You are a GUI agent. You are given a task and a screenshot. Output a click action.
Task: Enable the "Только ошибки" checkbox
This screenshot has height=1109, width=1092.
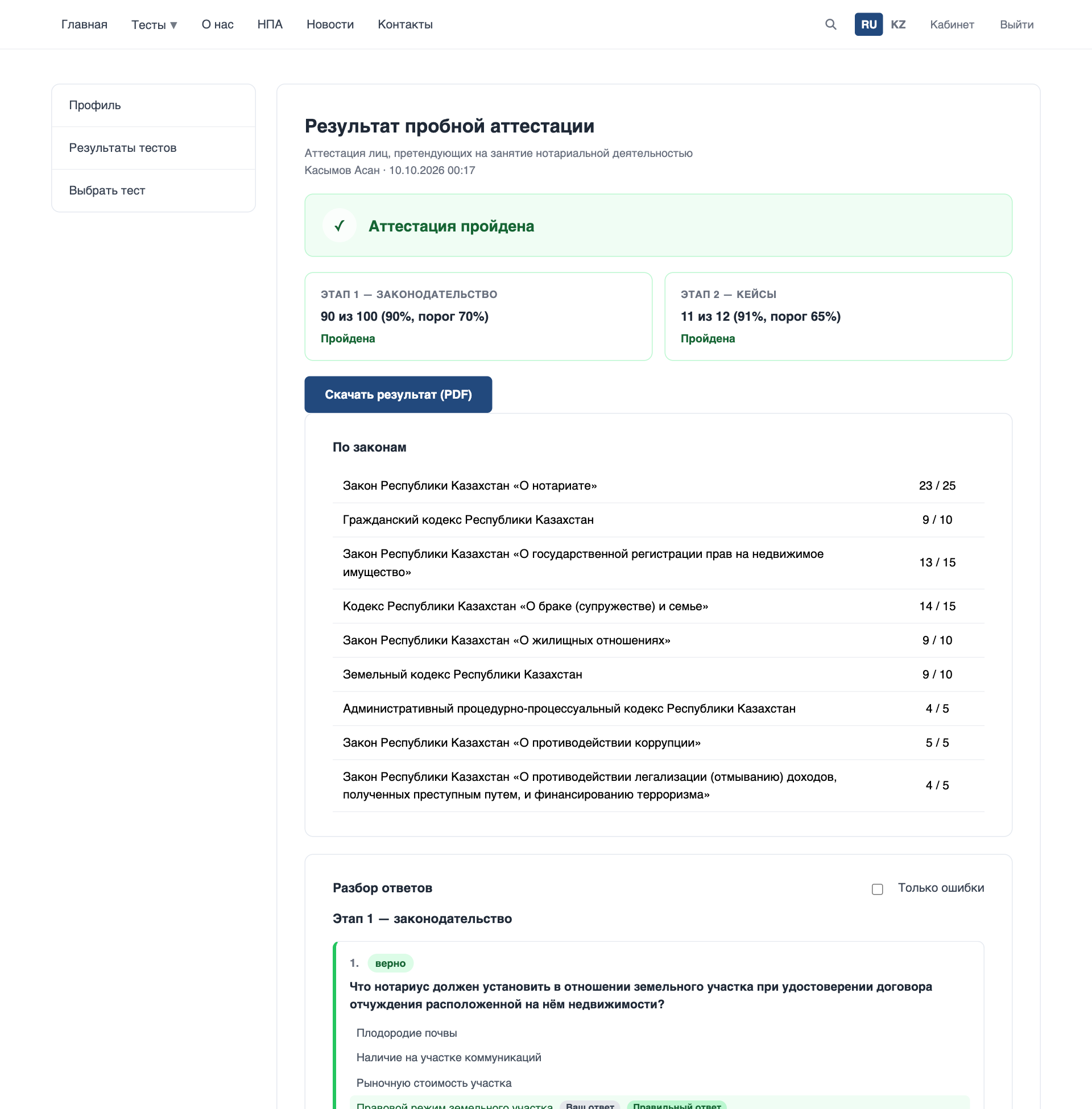click(x=877, y=889)
